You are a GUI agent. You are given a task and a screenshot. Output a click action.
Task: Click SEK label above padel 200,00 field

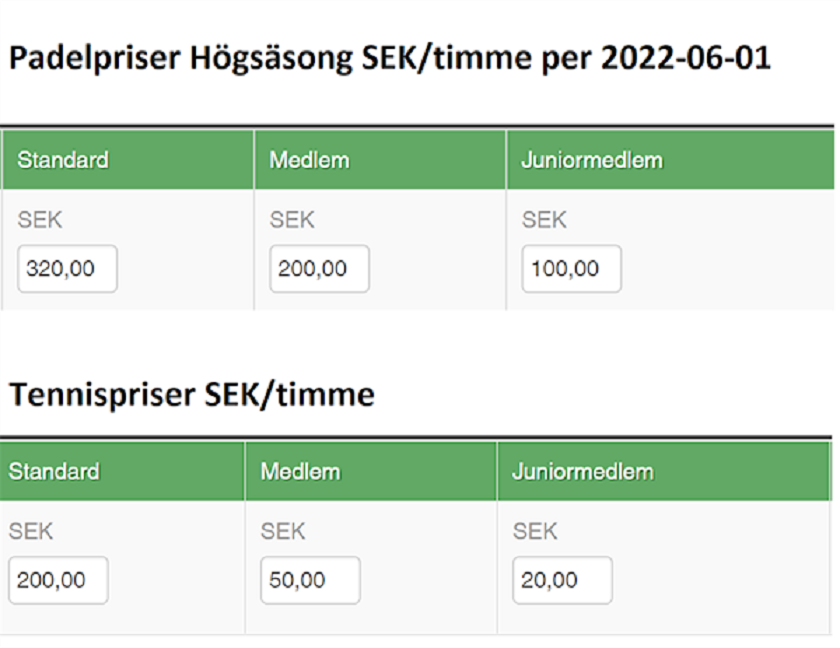[292, 220]
